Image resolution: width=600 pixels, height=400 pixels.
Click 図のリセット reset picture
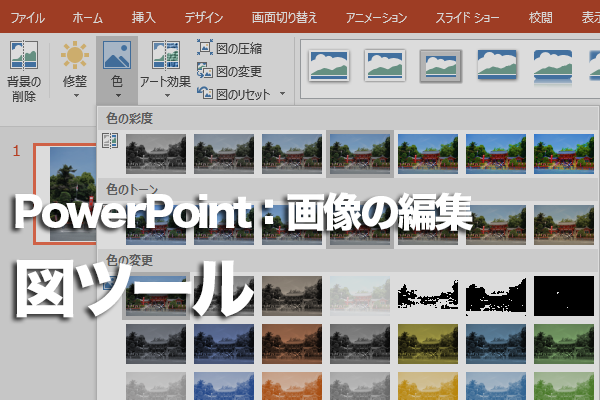click(x=234, y=94)
